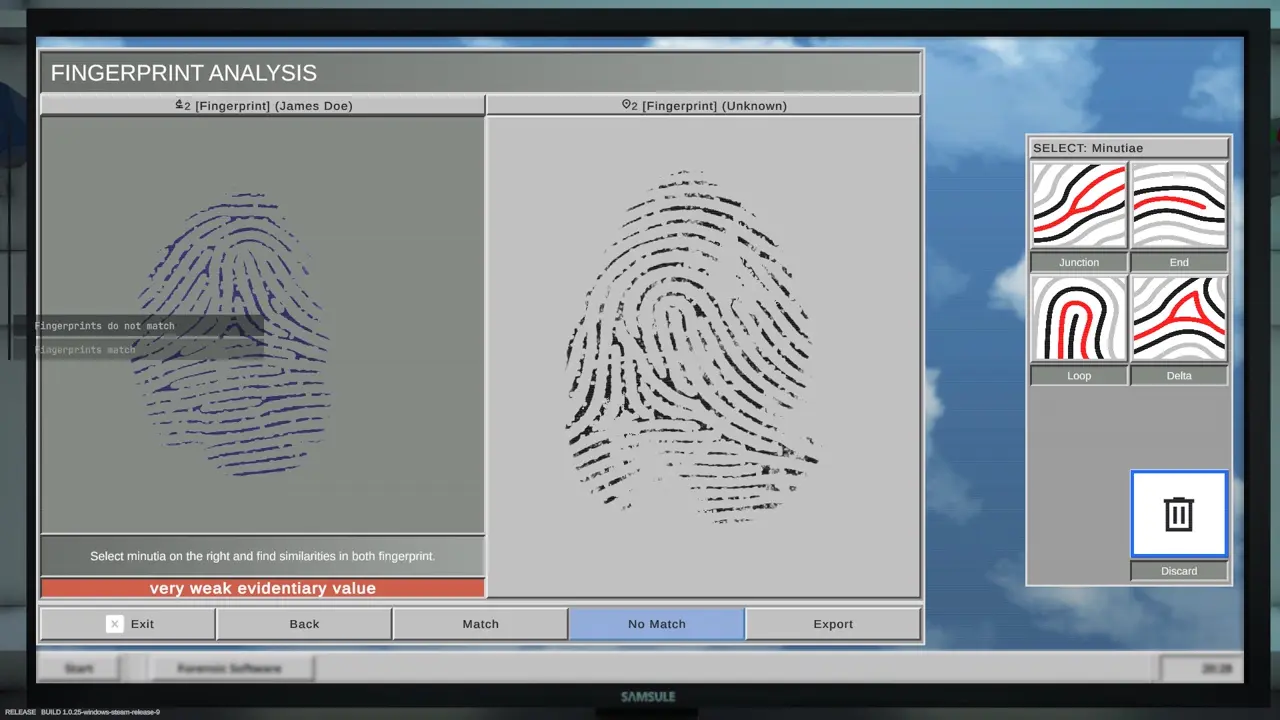
Task: Click the James Doe fingerprint image
Action: (233, 333)
